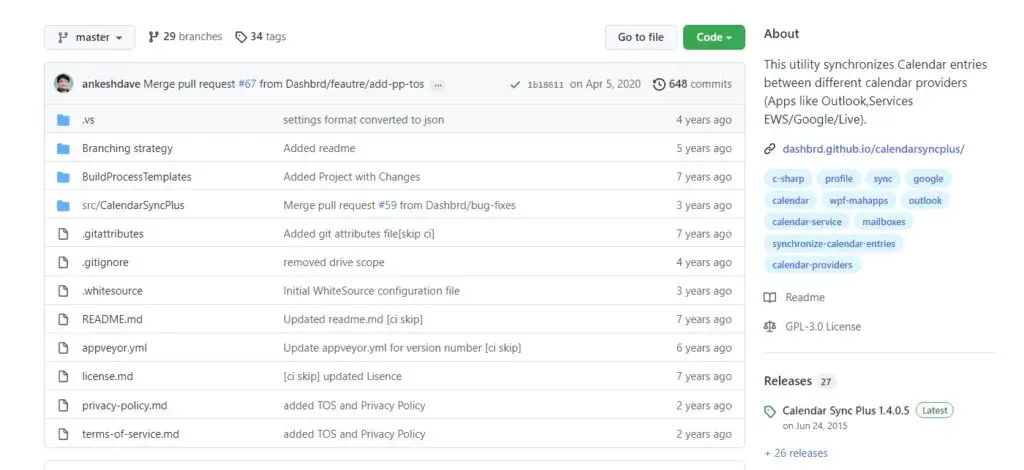The image size is (1024, 470).
Task: Expand the green Code dropdown button
Action: pyautogui.click(x=714, y=37)
